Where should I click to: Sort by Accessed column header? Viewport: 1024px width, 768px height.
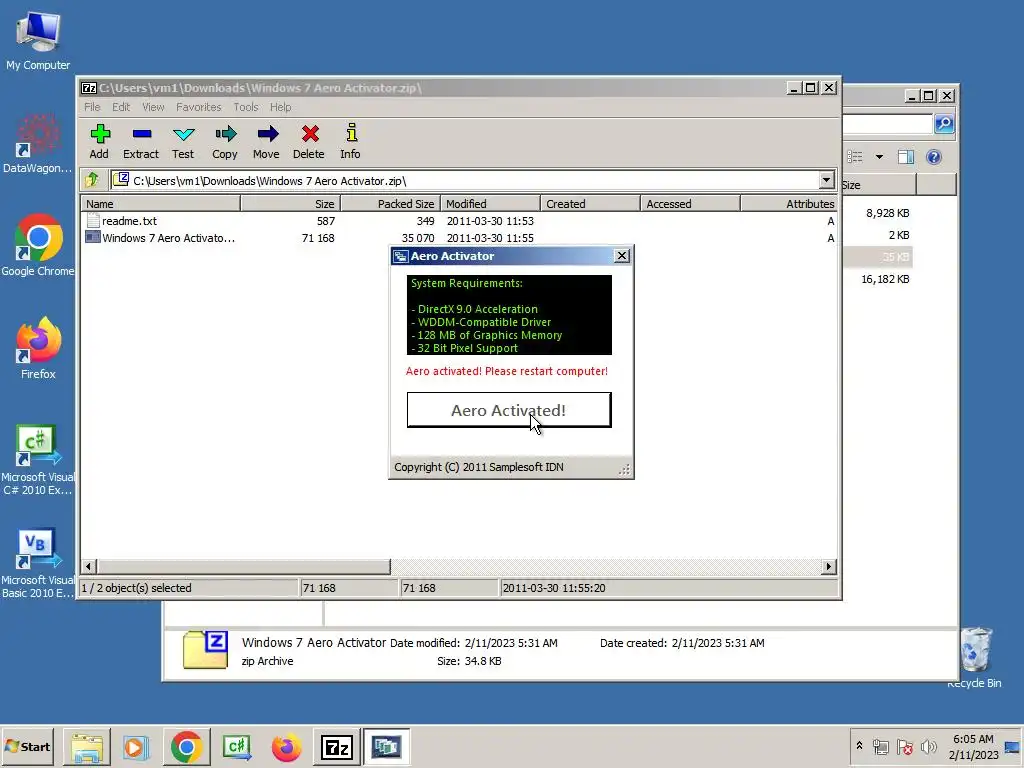690,204
